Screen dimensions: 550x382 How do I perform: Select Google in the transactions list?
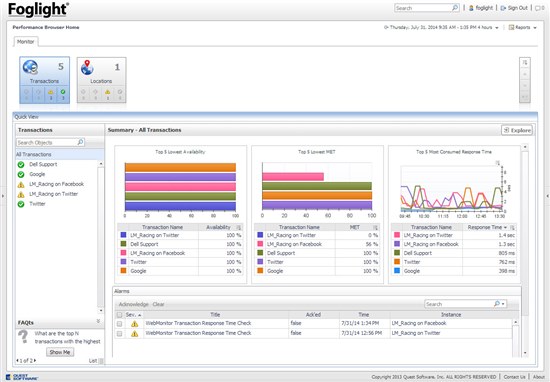(x=37, y=174)
